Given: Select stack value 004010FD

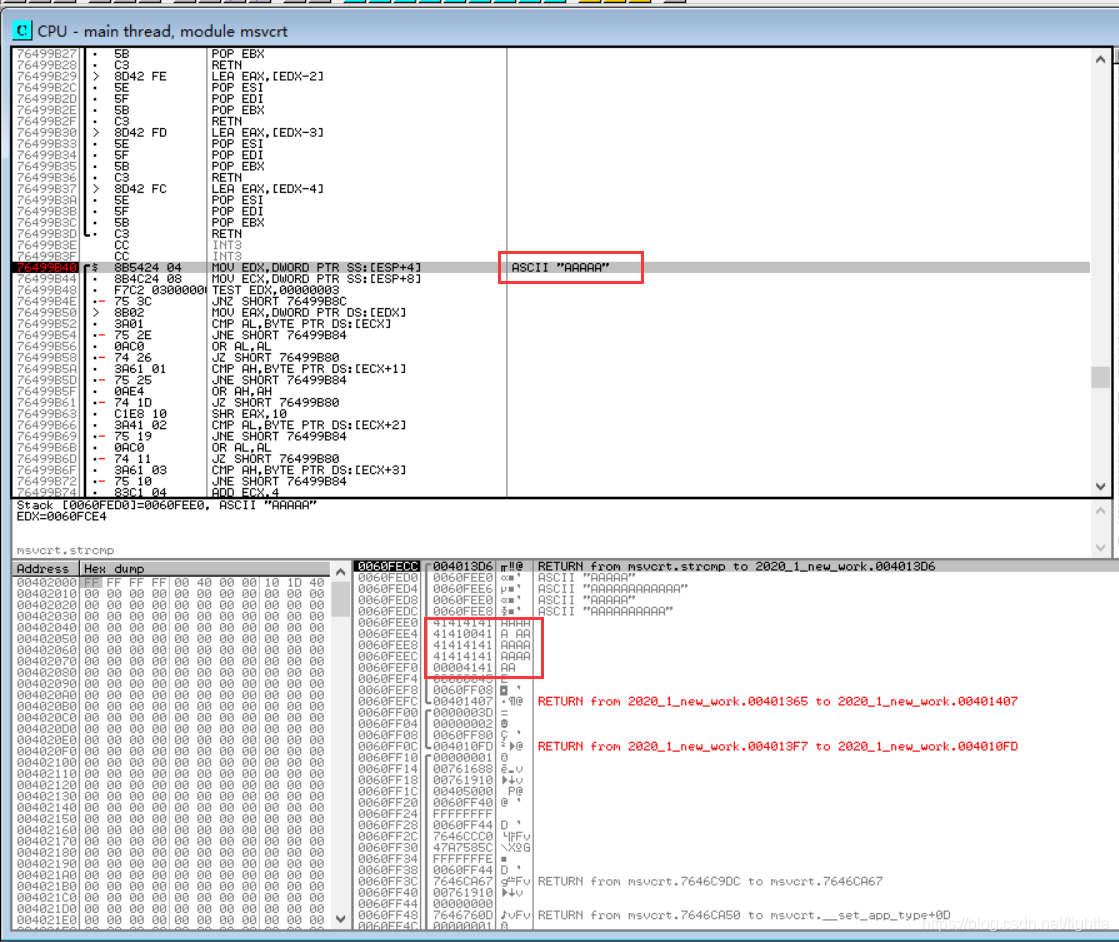Looking at the screenshot, I should 462,746.
